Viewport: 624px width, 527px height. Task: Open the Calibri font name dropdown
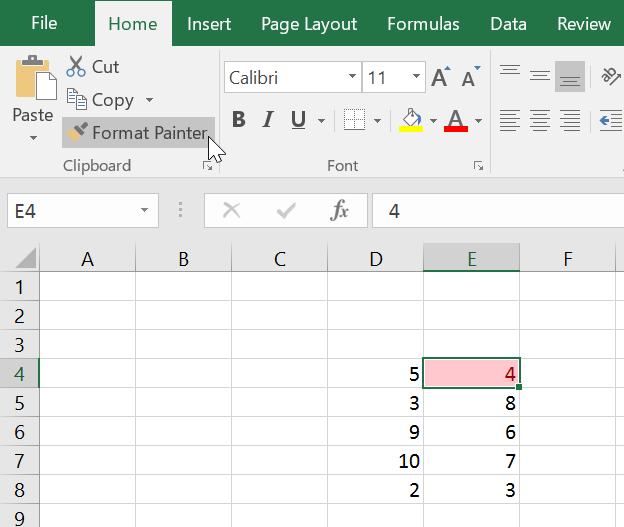point(352,76)
